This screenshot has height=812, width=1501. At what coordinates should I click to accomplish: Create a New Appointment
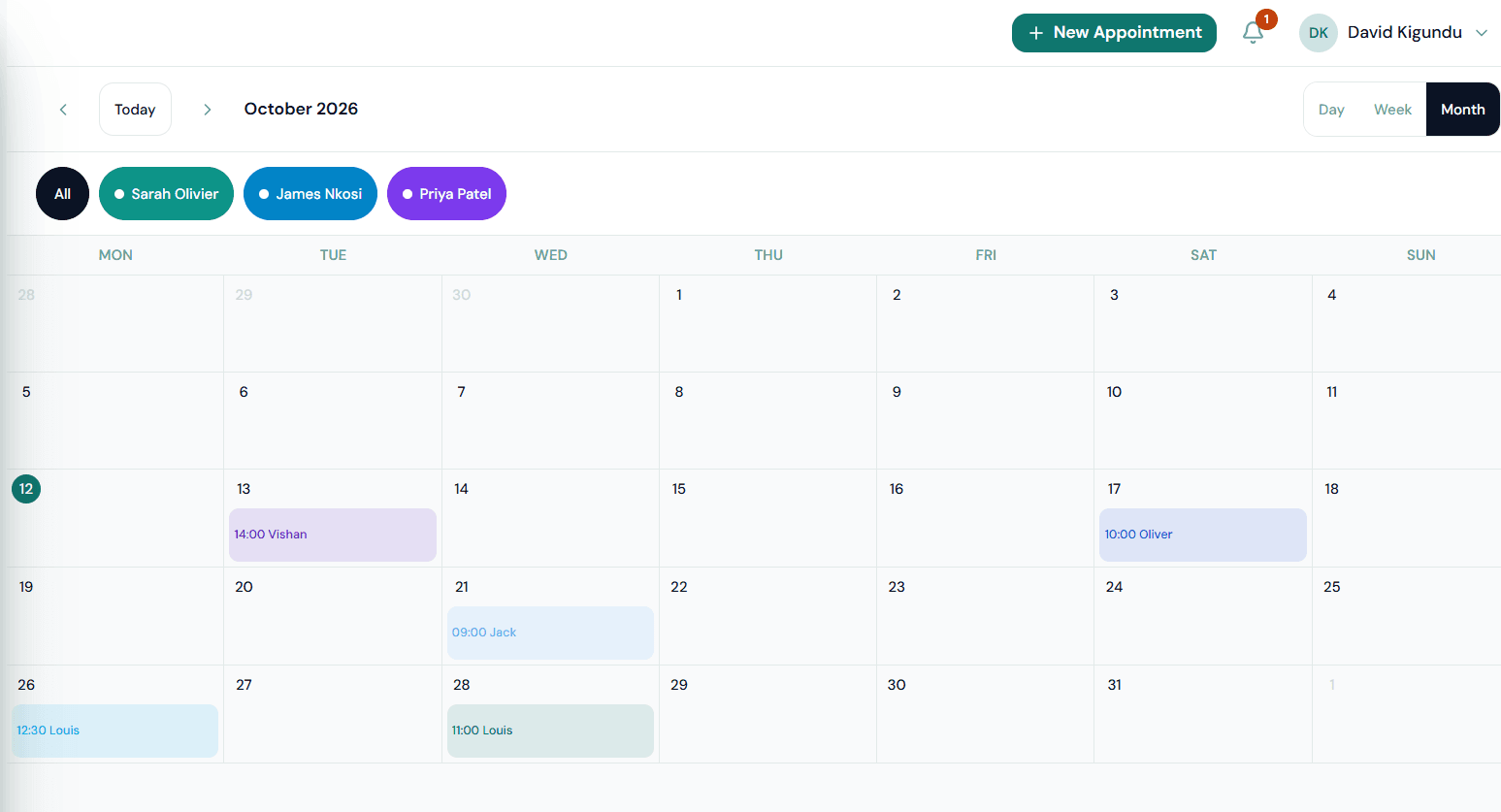tap(1114, 33)
